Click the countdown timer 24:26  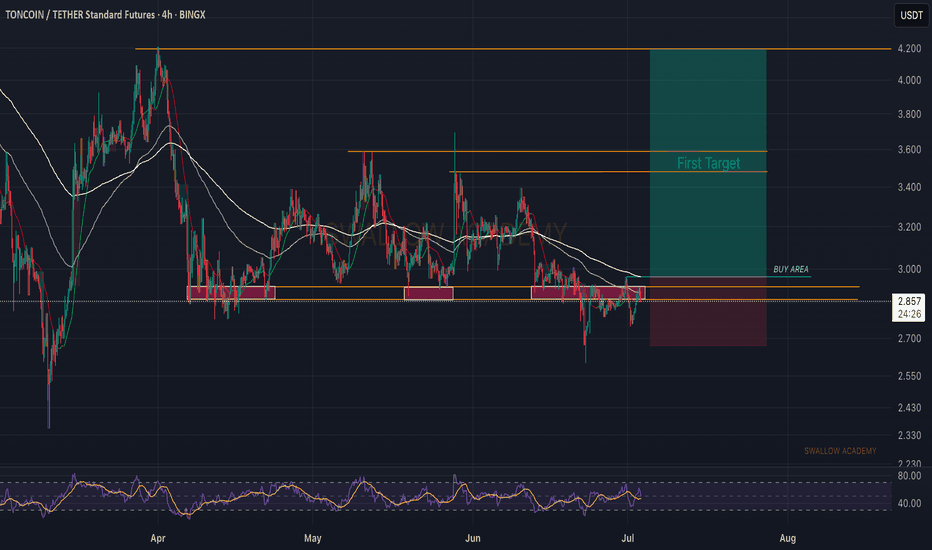point(909,314)
